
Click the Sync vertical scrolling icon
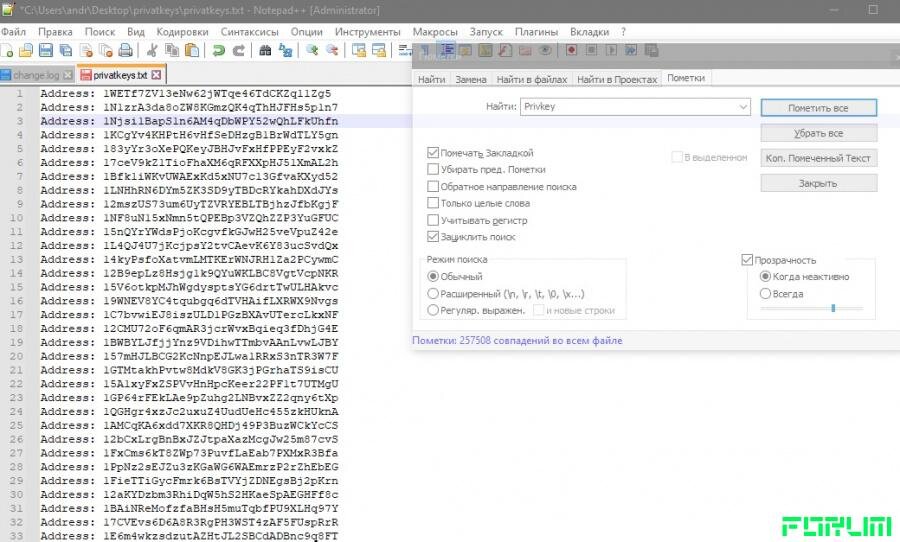(x=359, y=51)
